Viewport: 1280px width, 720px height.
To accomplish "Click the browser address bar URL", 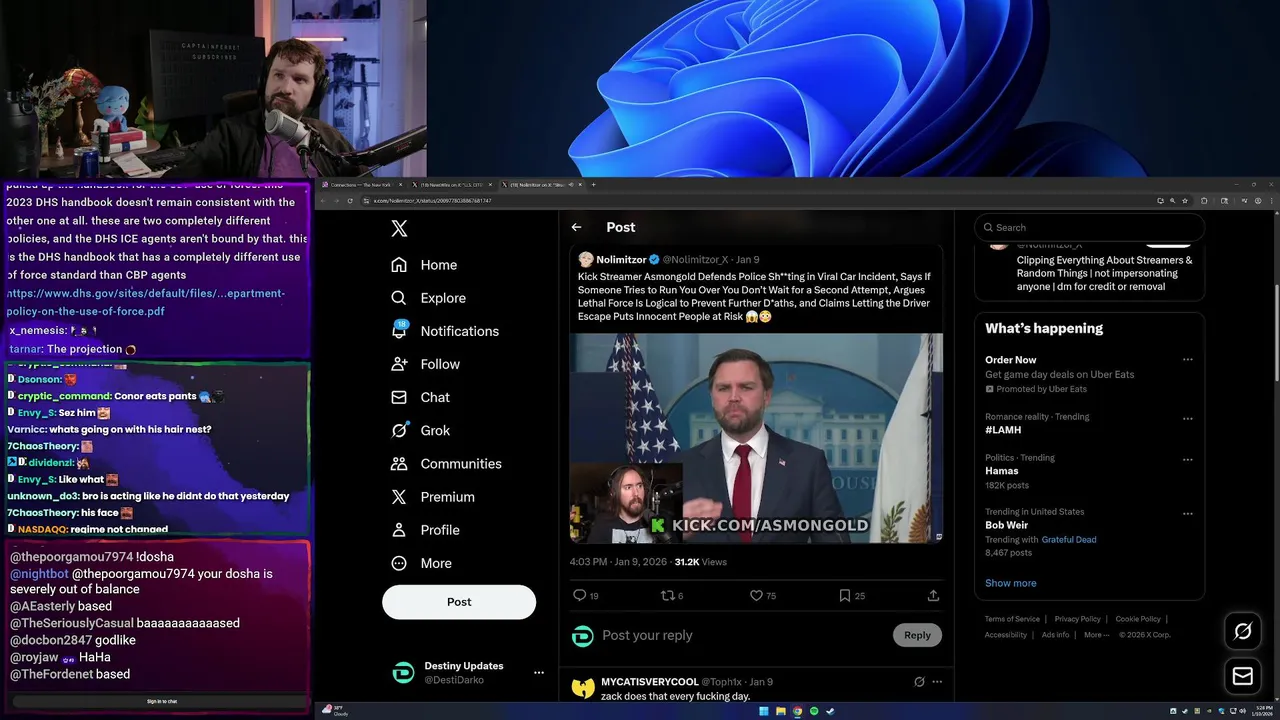I will coord(433,201).
